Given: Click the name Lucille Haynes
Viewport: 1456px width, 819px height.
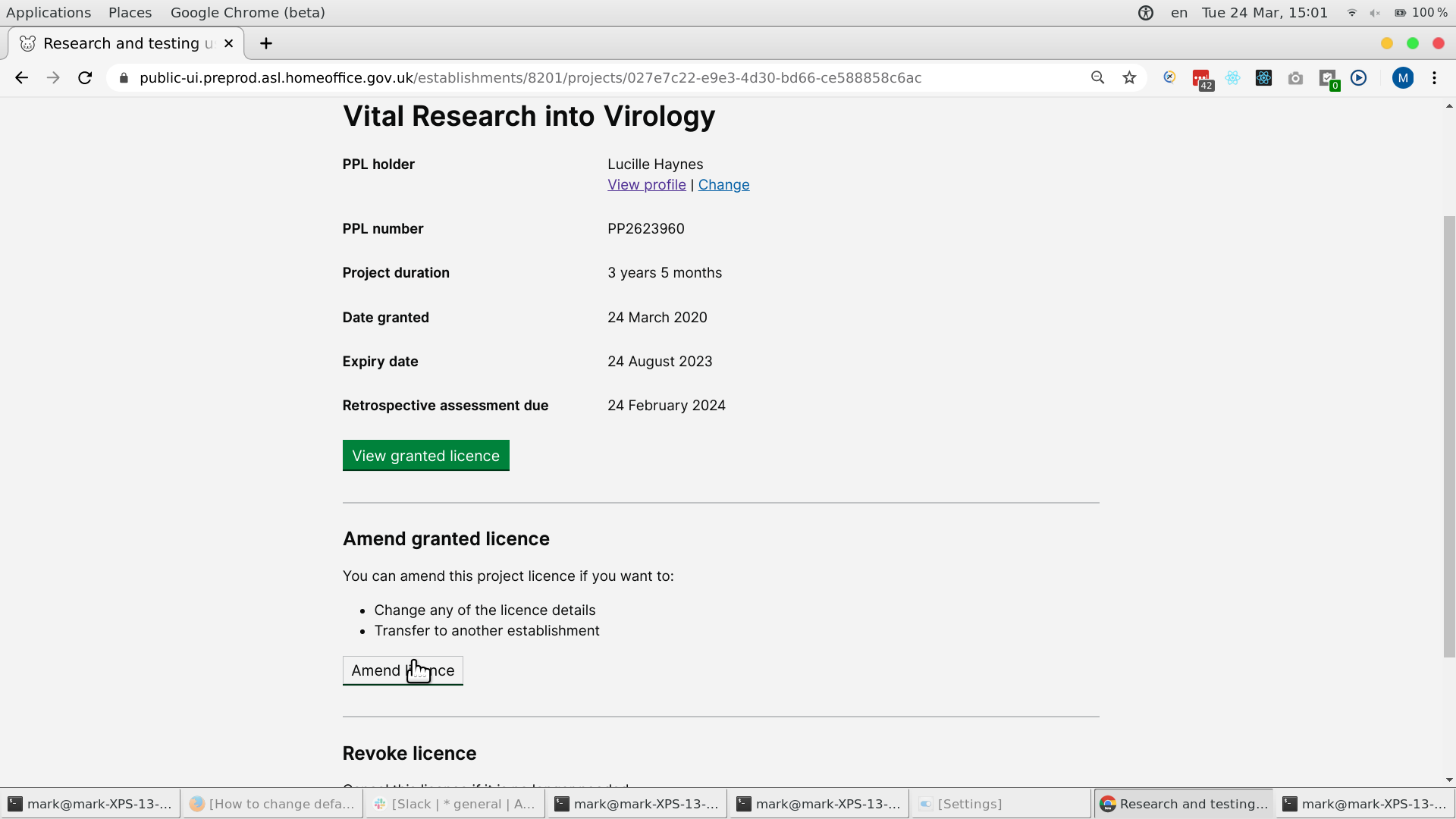Looking at the screenshot, I should click(x=655, y=165).
